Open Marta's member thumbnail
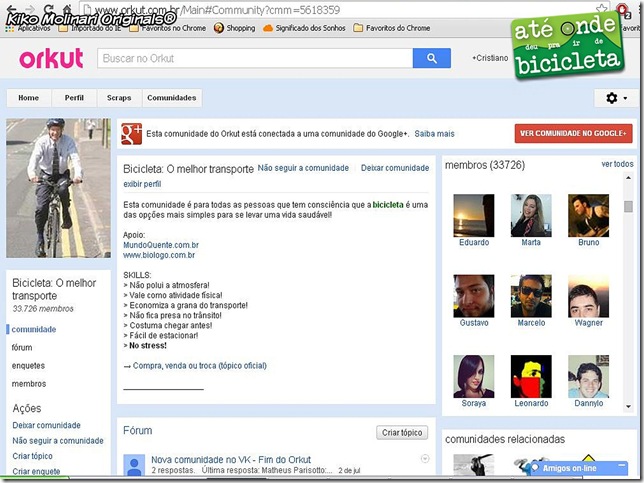 click(531, 216)
